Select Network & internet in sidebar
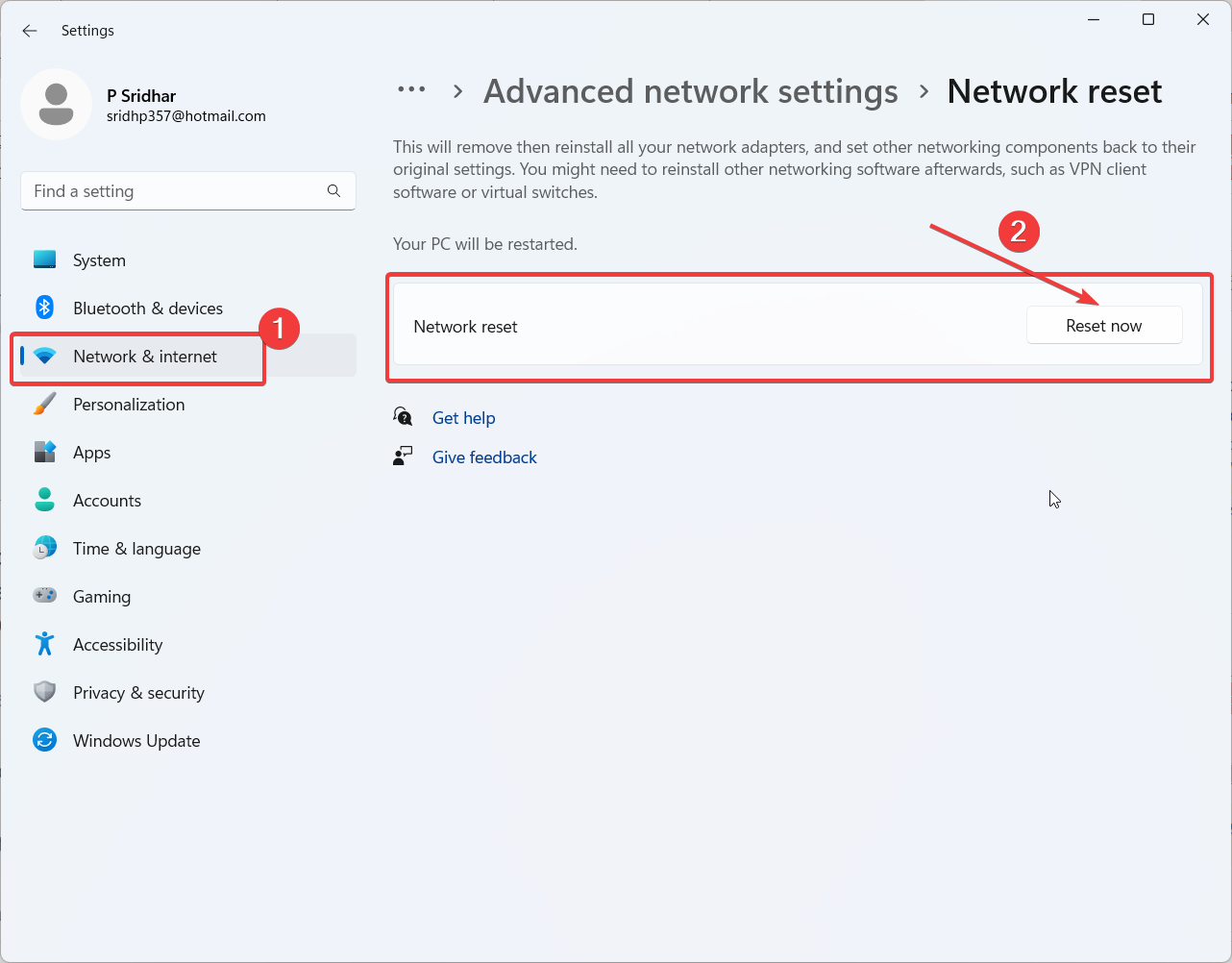This screenshot has width=1232, height=963. pos(144,357)
